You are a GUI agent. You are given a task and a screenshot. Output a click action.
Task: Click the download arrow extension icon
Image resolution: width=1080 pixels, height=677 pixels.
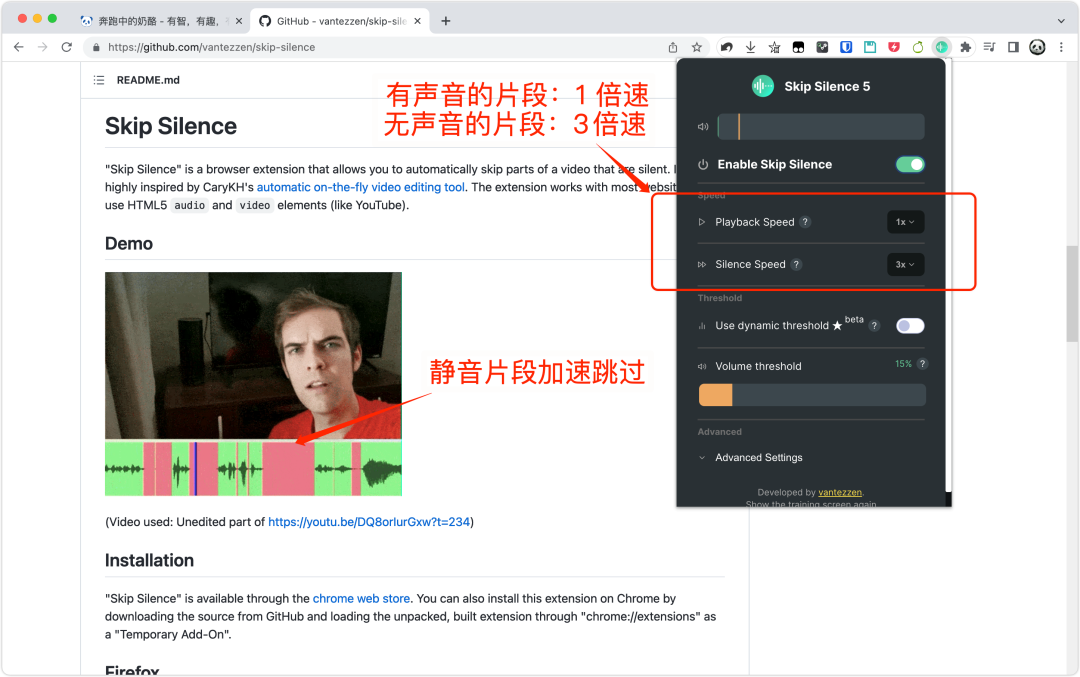pyautogui.click(x=751, y=47)
